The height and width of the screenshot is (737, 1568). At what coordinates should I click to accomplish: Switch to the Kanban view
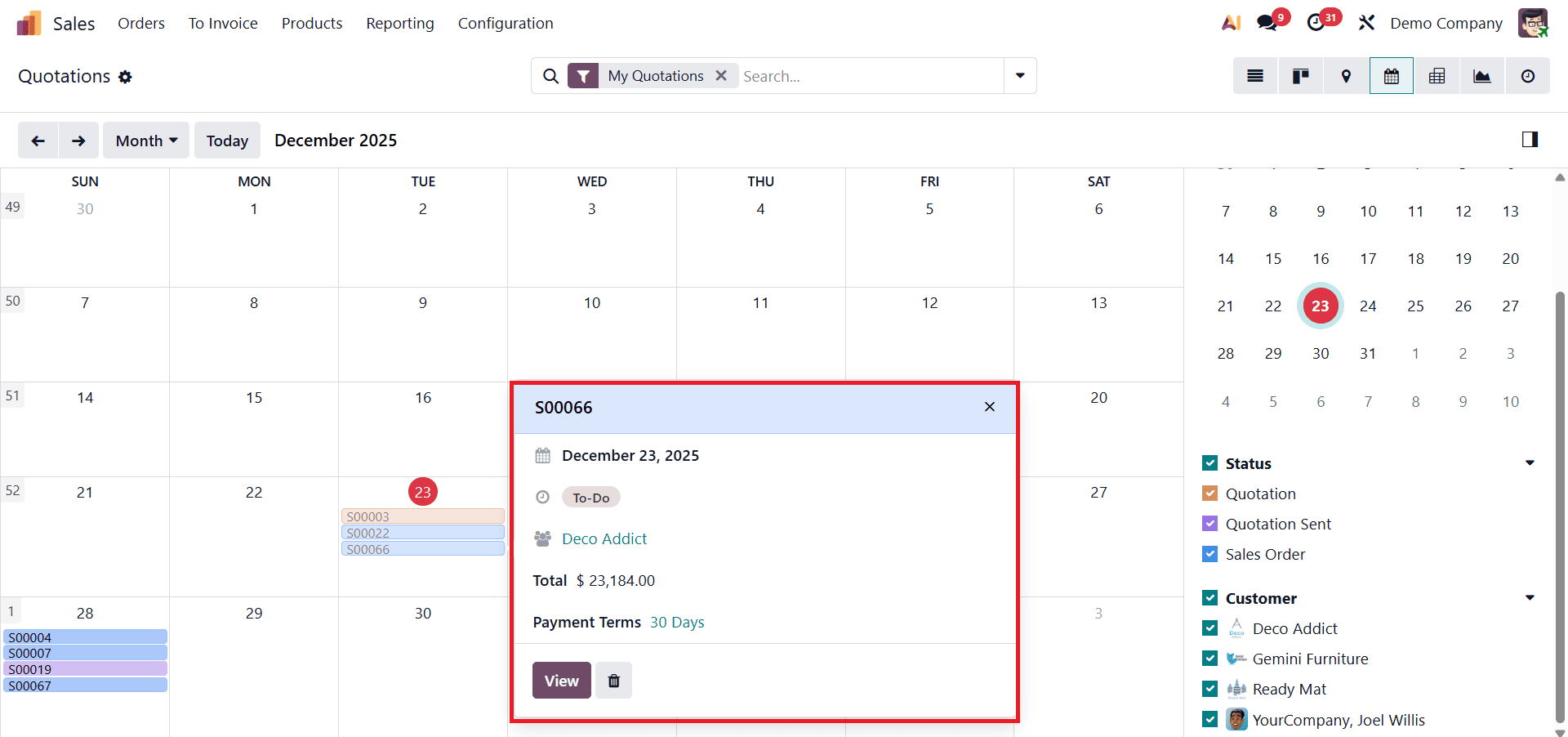(x=1300, y=75)
